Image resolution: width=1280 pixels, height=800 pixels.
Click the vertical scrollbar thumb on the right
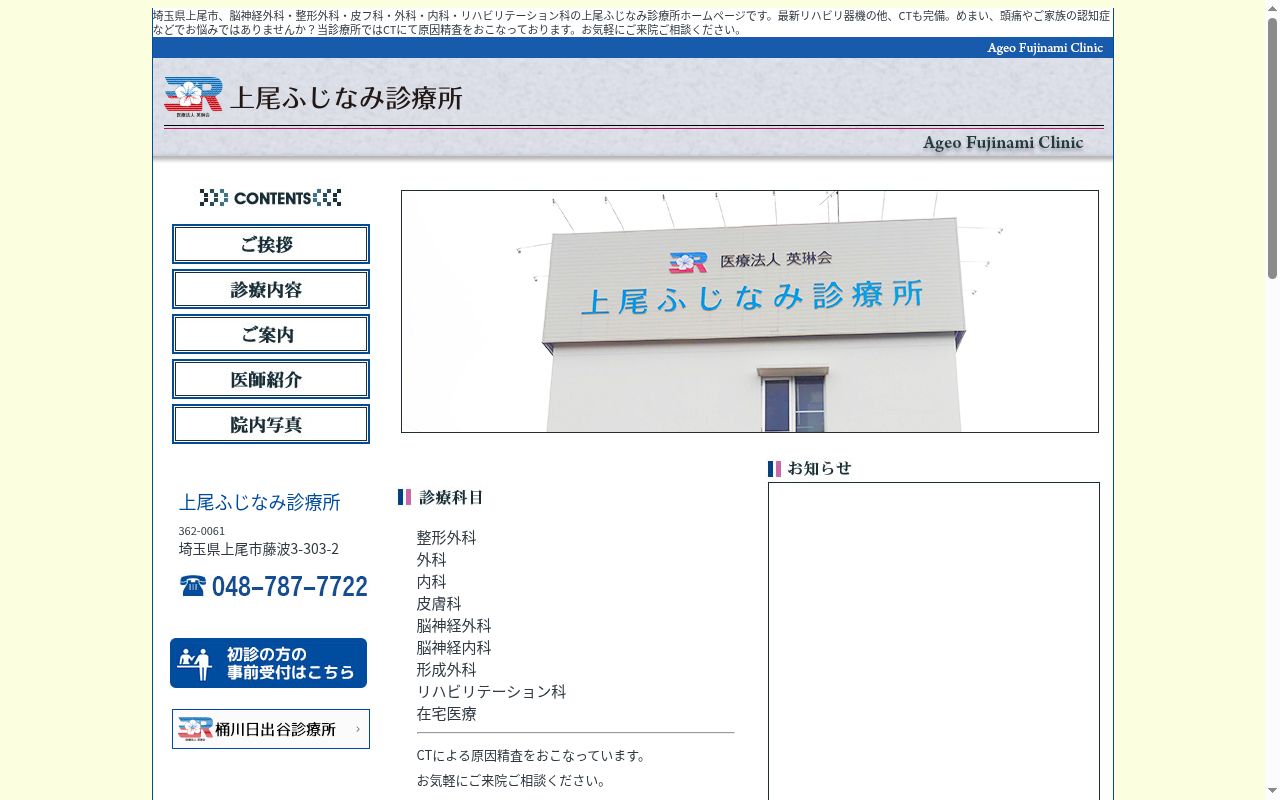click(x=1273, y=148)
